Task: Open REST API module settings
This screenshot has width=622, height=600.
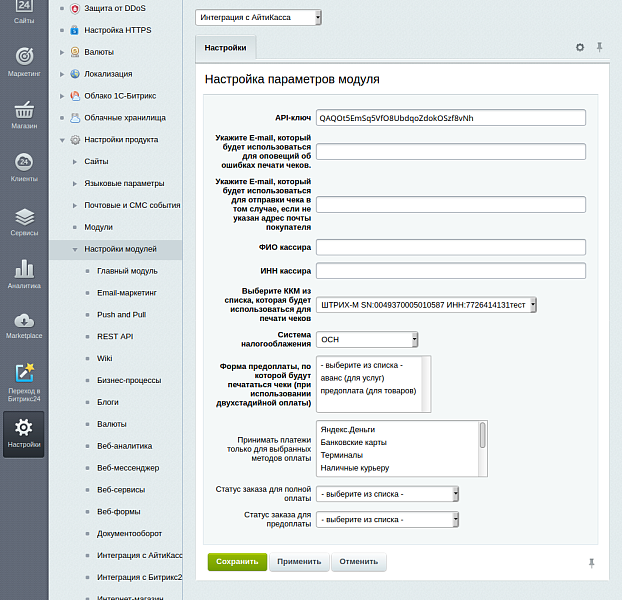Action: coord(114,336)
